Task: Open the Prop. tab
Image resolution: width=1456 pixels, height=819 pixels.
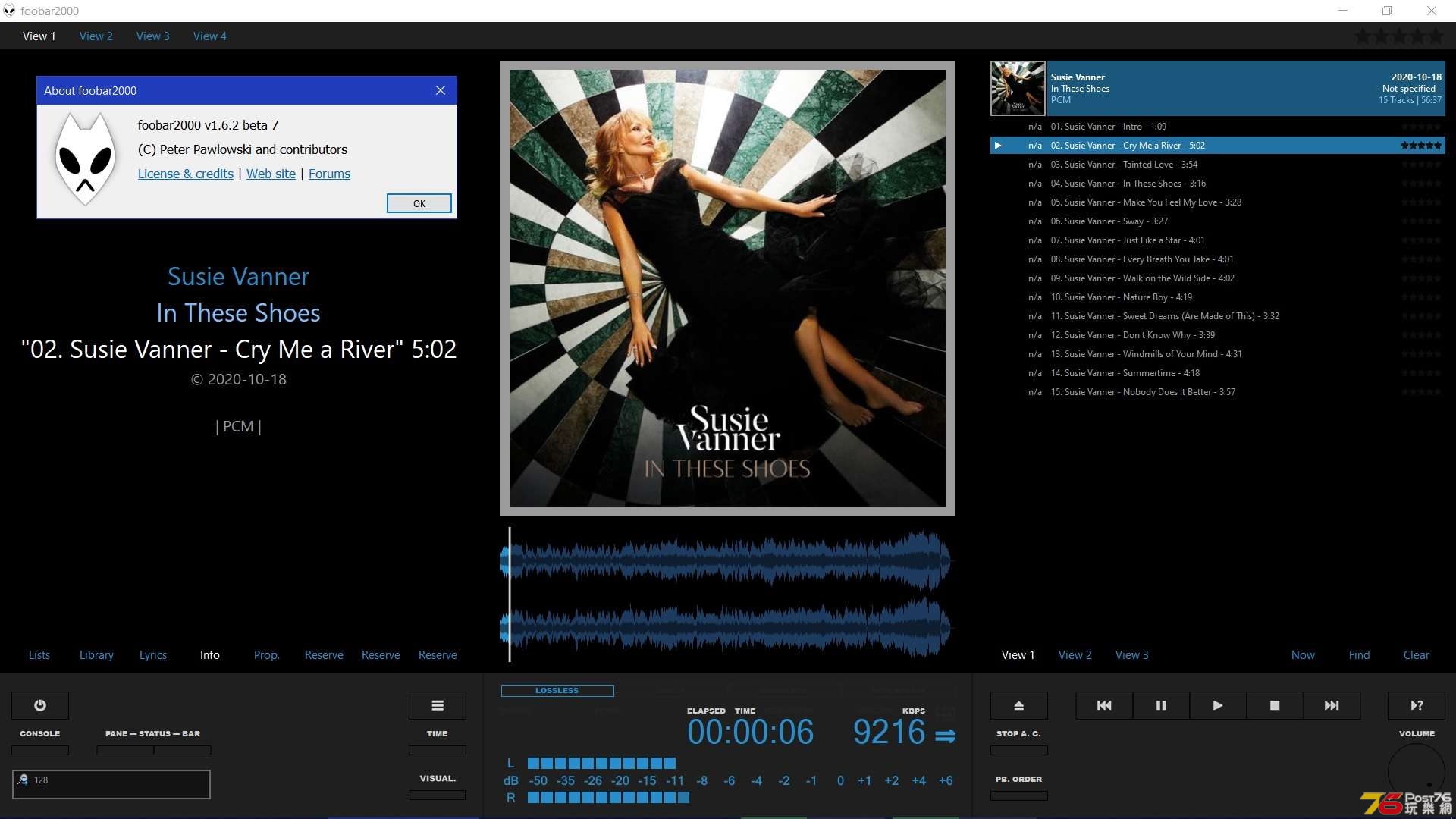Action: (x=267, y=655)
